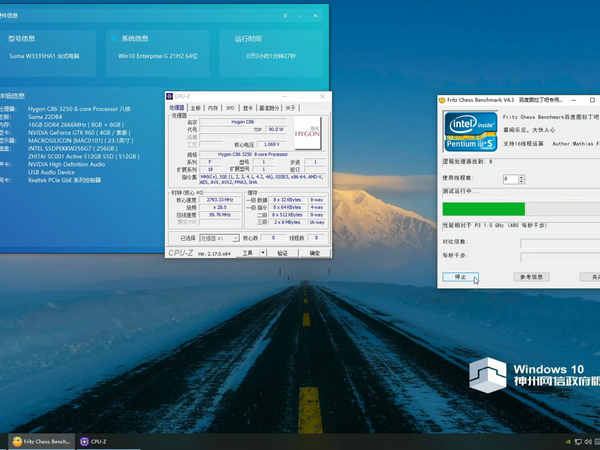600x450 pixels.
Task: Click the NVIDIA tray icon
Action: tap(569, 442)
